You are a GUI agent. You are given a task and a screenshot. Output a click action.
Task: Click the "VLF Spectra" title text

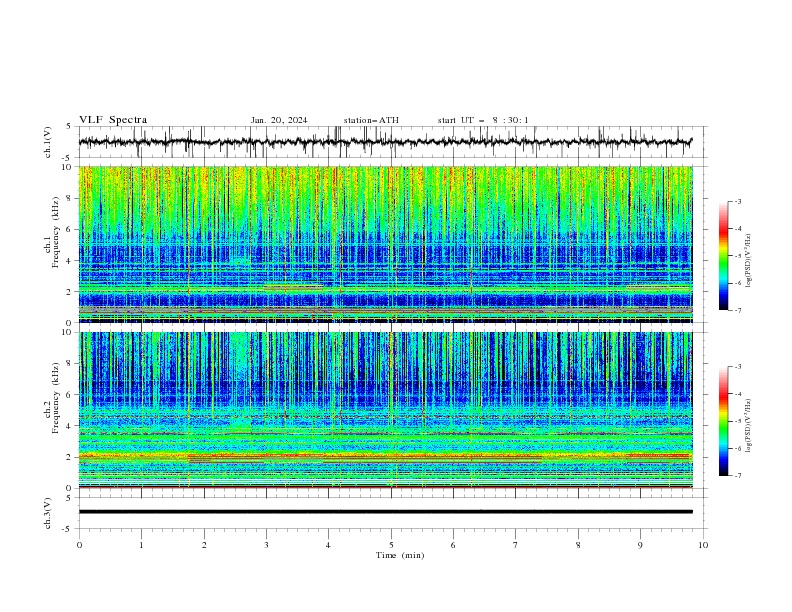click(x=113, y=120)
